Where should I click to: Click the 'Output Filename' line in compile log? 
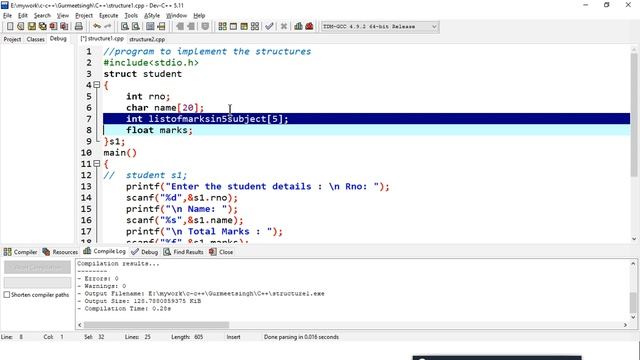(x=201, y=293)
